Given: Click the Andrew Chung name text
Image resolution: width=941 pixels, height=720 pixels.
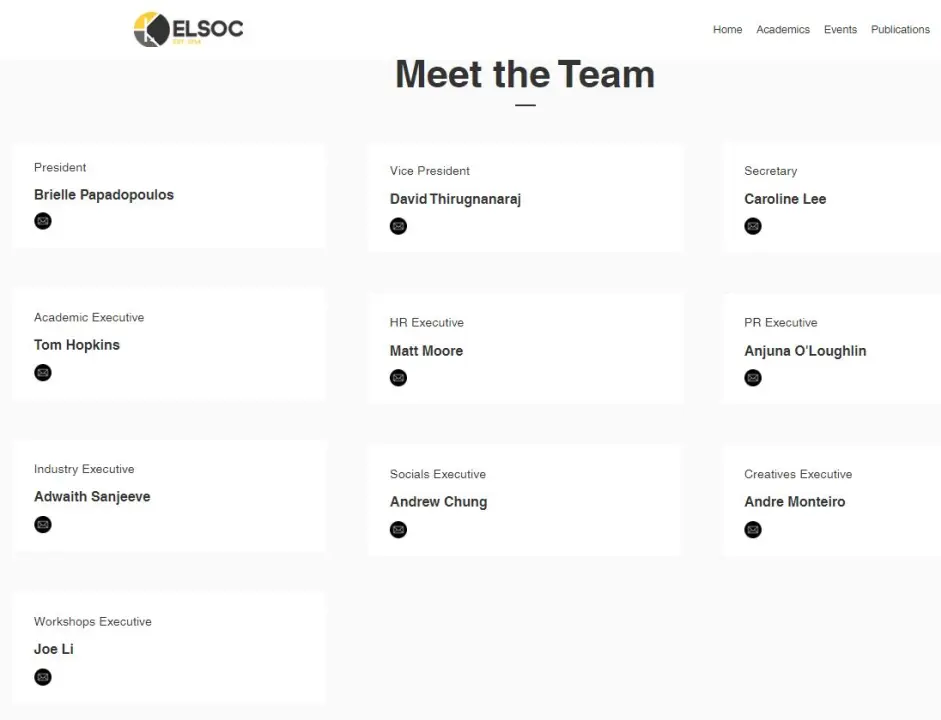Looking at the screenshot, I should coord(438,502).
